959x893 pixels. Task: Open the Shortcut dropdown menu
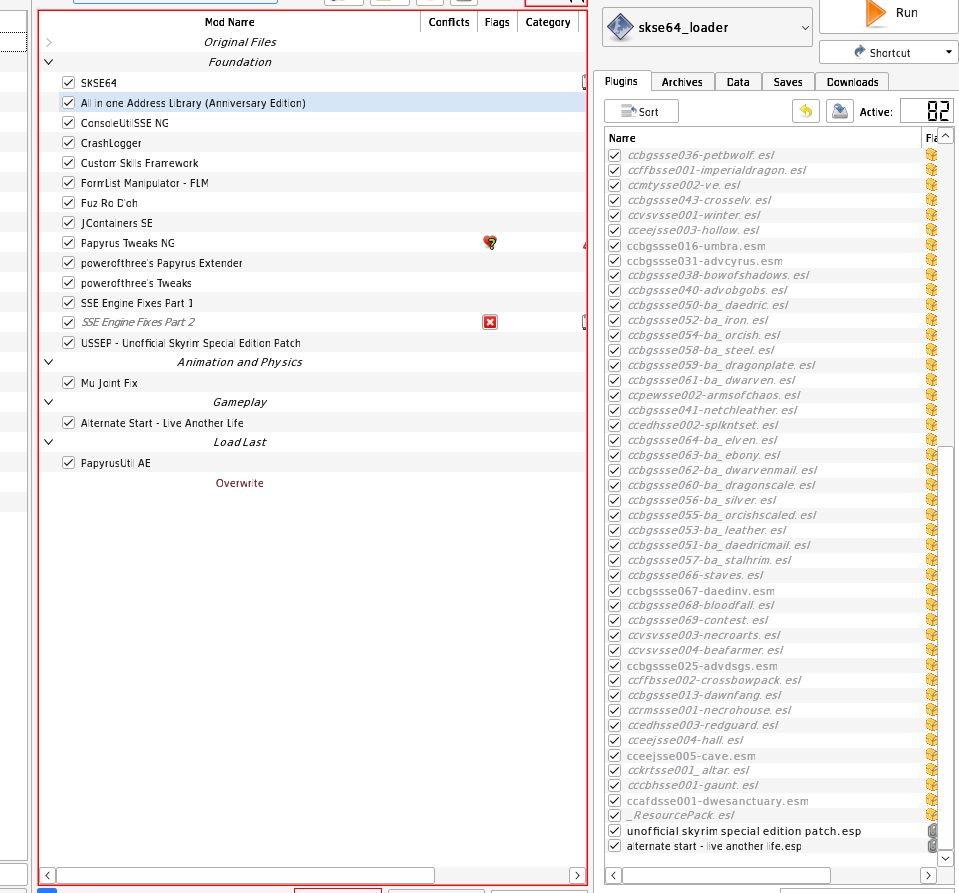(x=949, y=52)
